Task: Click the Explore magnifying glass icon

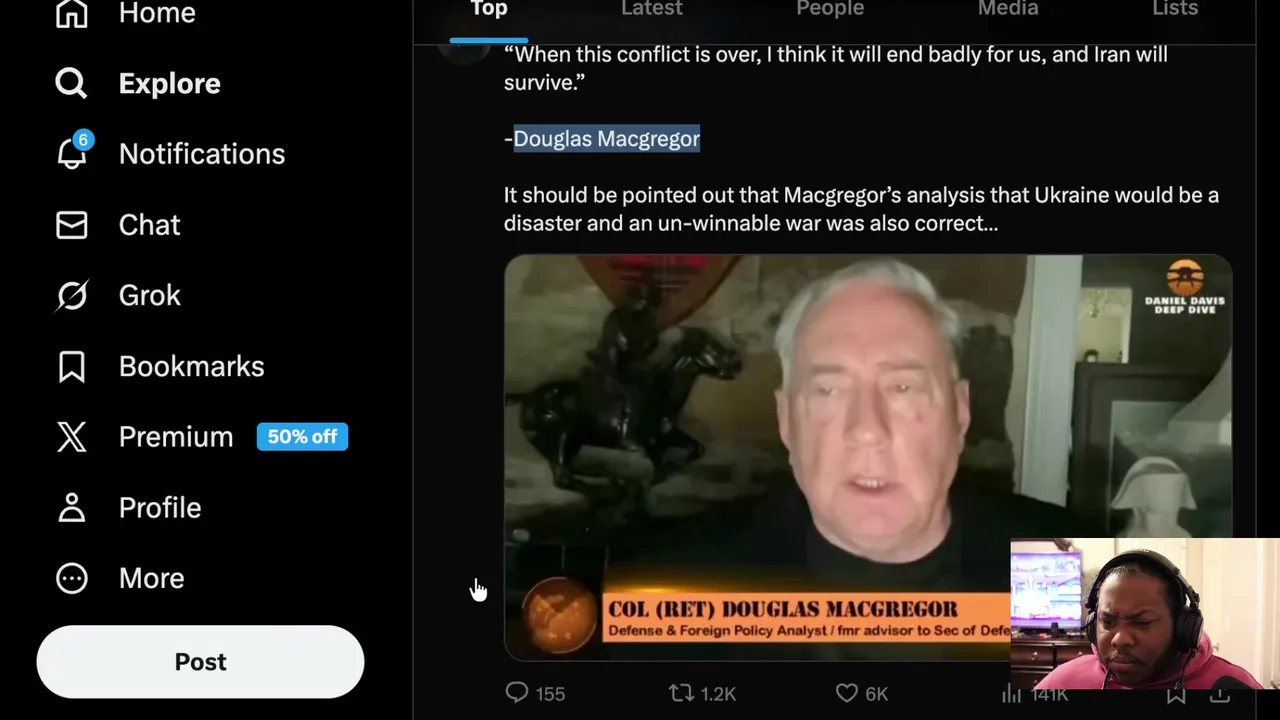Action: (71, 83)
